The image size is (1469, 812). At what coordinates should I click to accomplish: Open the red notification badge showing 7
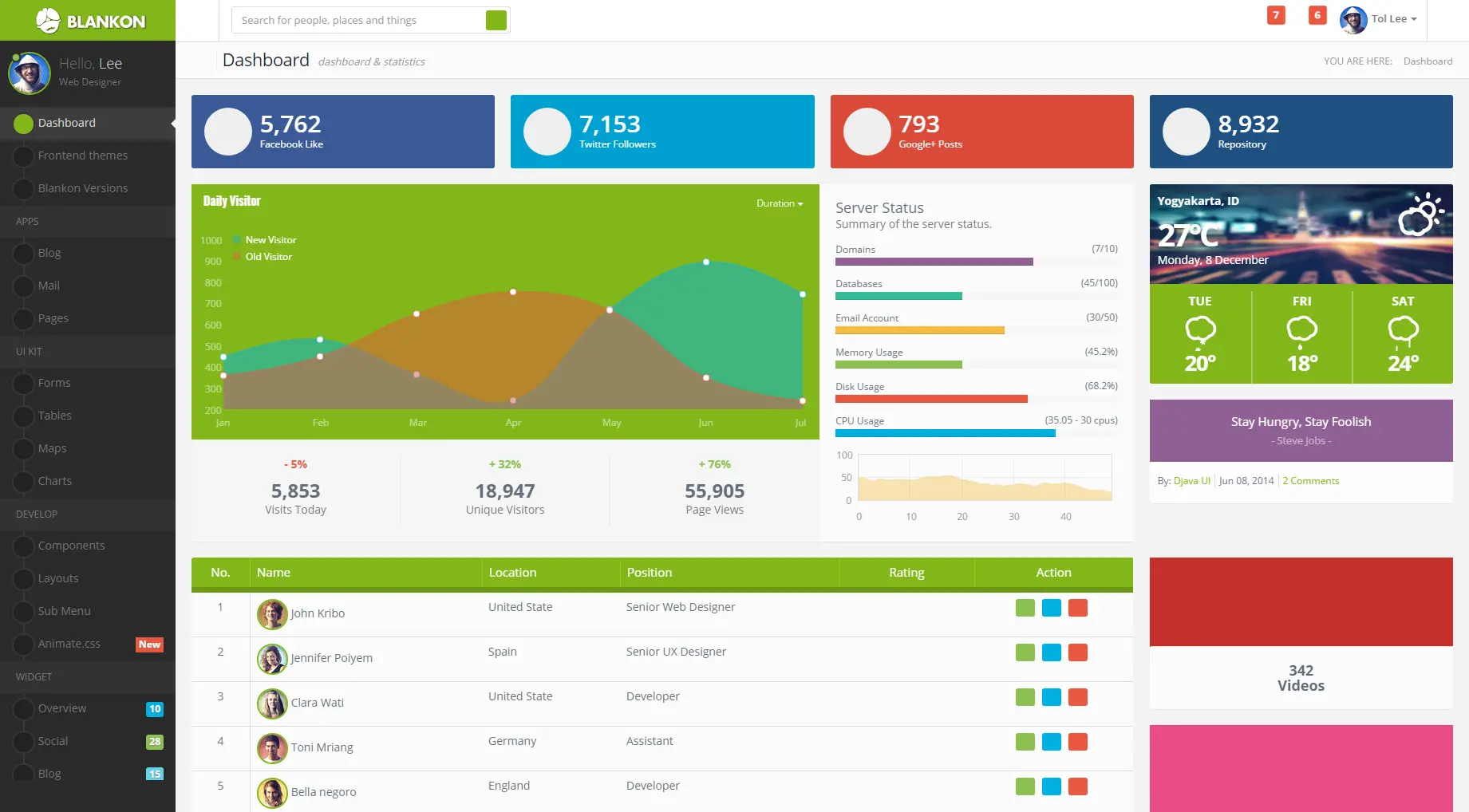coord(1276,15)
